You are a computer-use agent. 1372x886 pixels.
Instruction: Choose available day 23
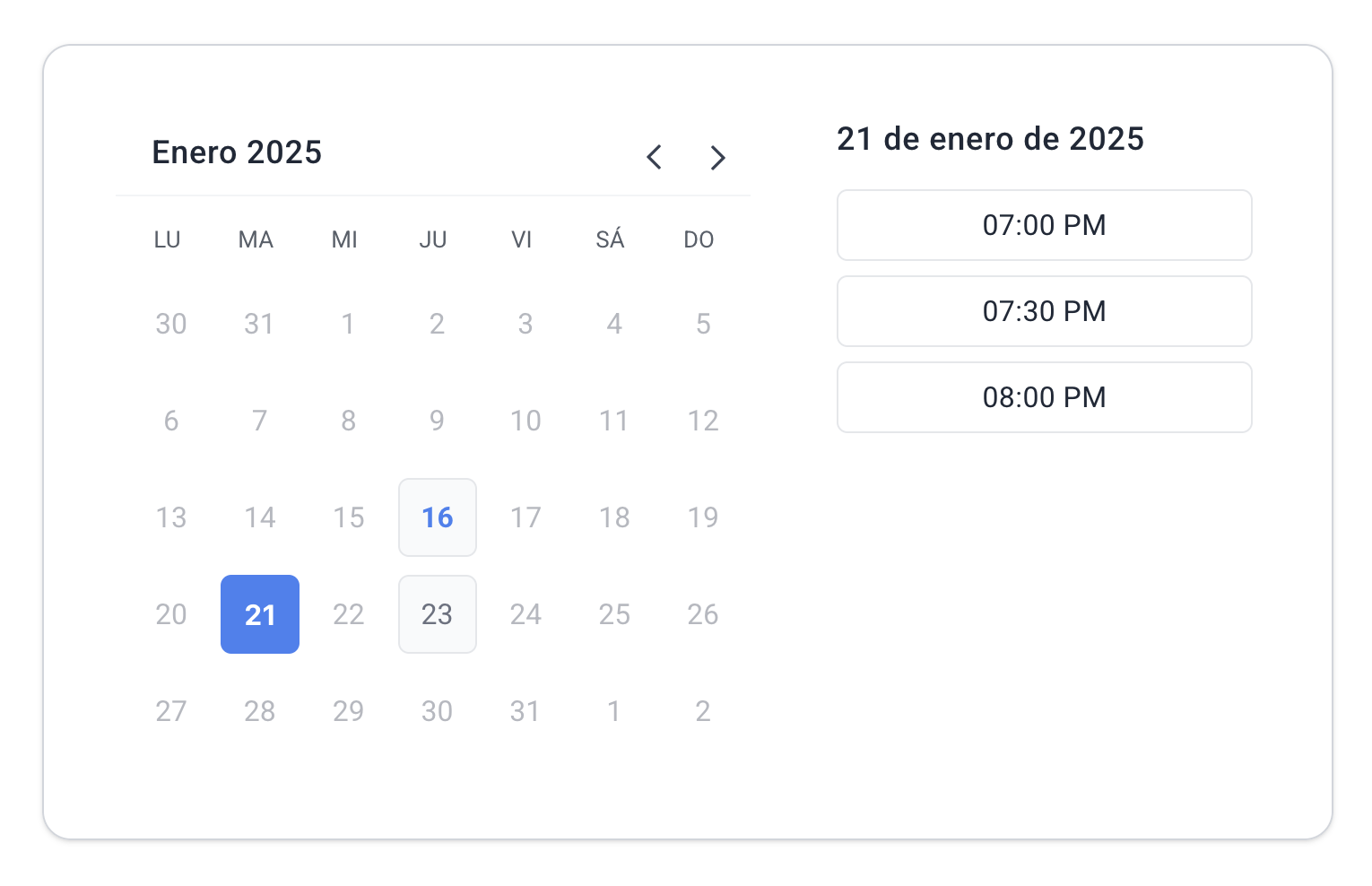click(x=438, y=614)
